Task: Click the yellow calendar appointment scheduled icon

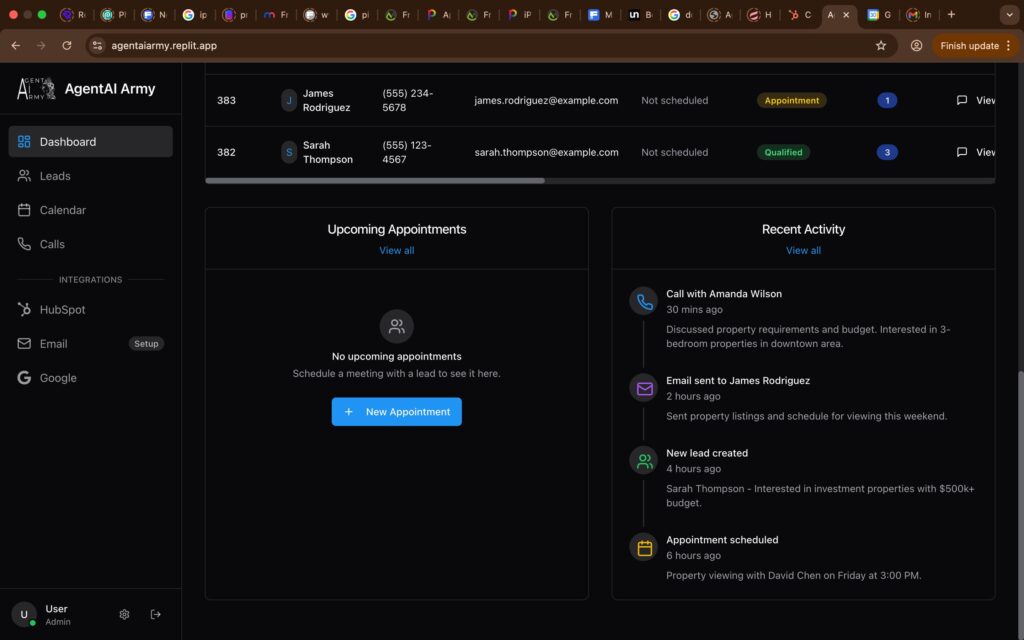Action: click(x=643, y=547)
